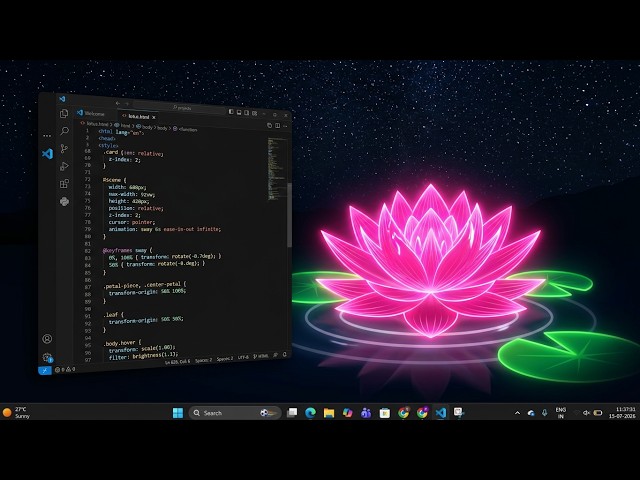Open the Python view in the activity bar
The height and width of the screenshot is (480, 640).
click(x=64, y=202)
